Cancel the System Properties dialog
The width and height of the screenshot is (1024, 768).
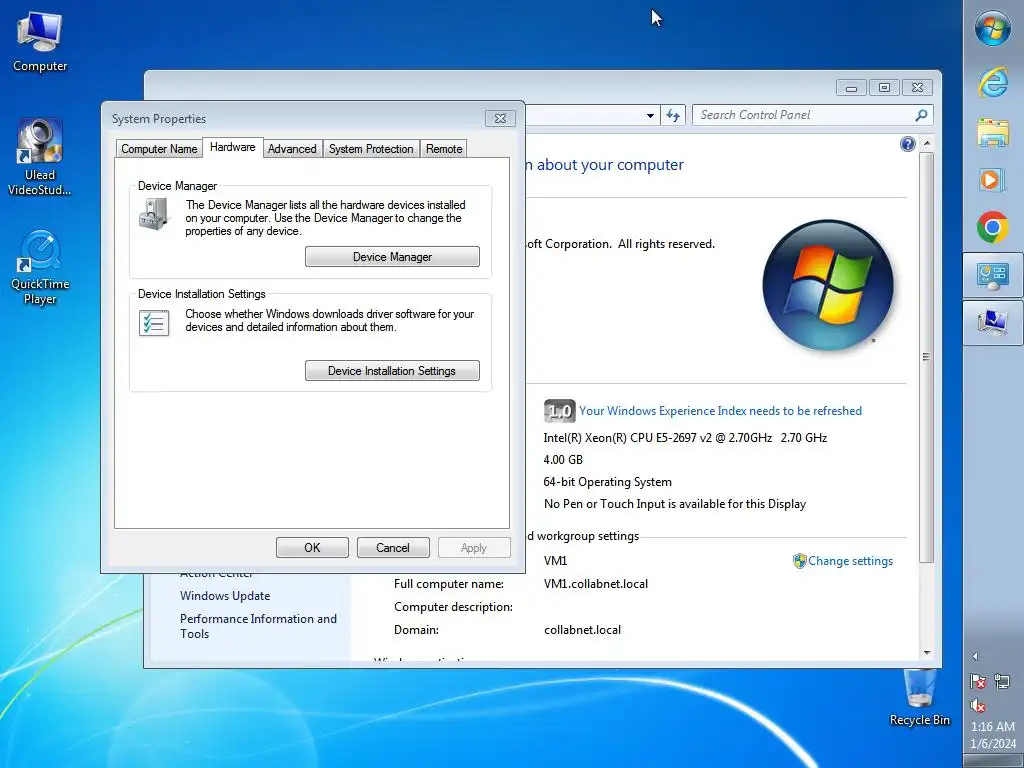[x=393, y=548]
